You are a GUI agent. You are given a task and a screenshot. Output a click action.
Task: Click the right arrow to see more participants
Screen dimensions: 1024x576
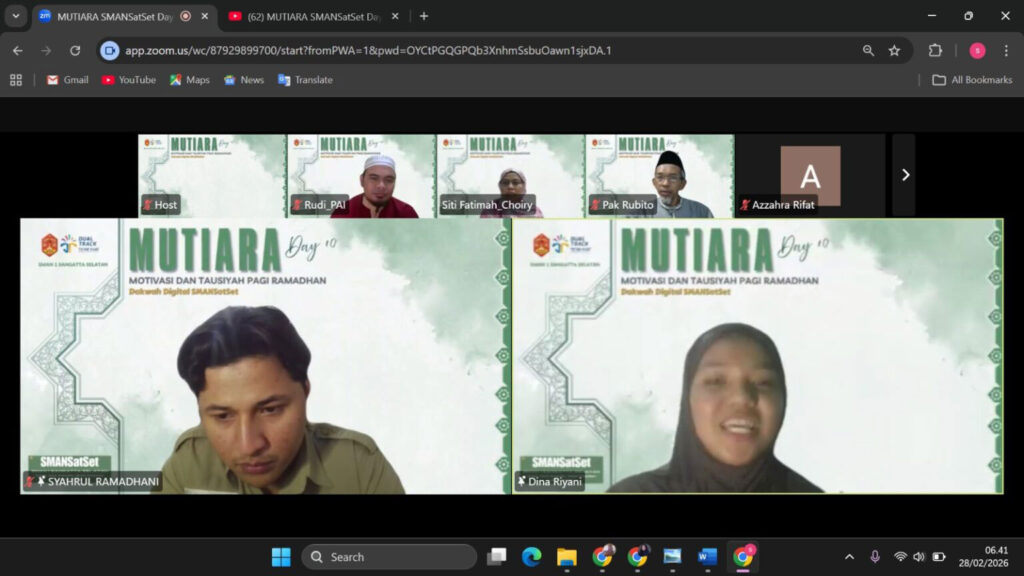point(905,174)
